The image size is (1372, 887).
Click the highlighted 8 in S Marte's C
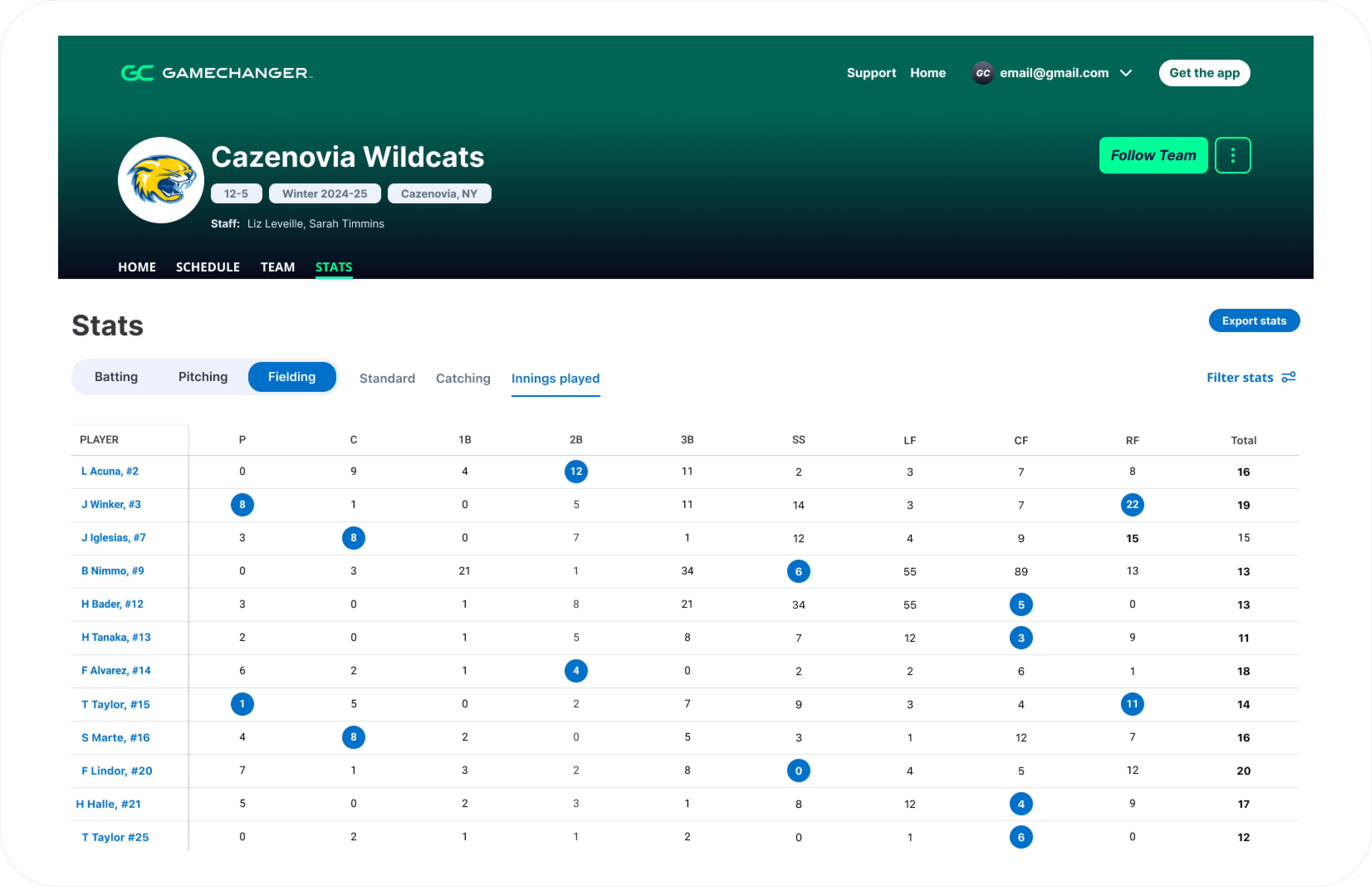[354, 737]
